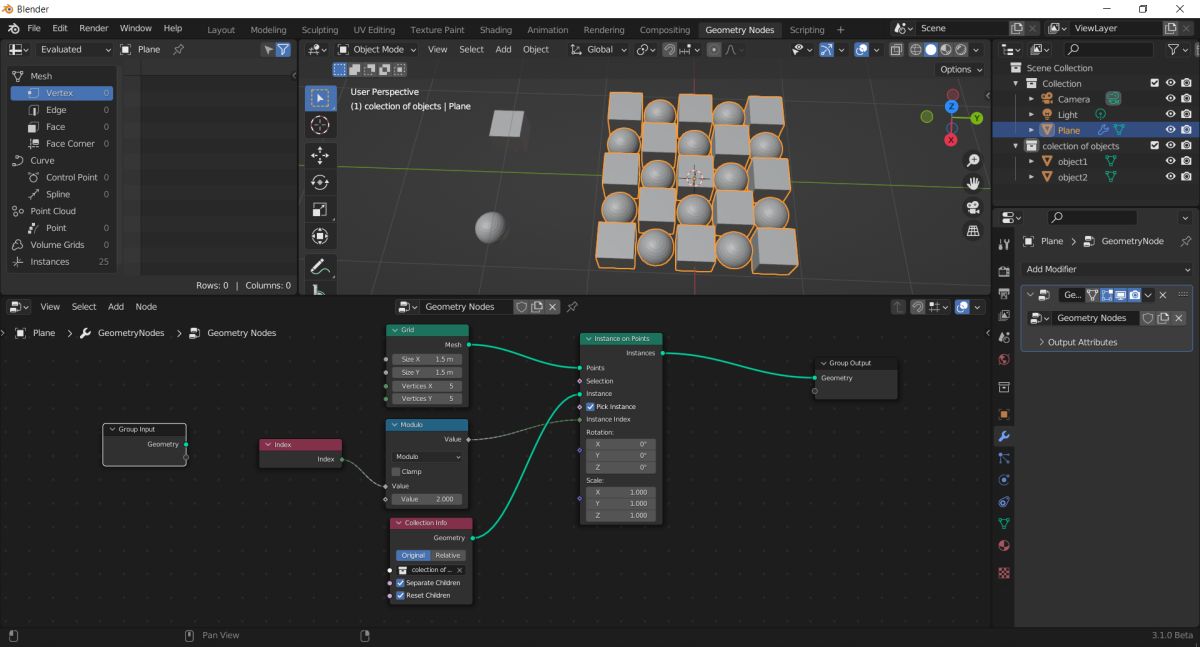Remove the GeometryNodes modifier with X
The image size is (1200, 647).
[x=1163, y=295]
